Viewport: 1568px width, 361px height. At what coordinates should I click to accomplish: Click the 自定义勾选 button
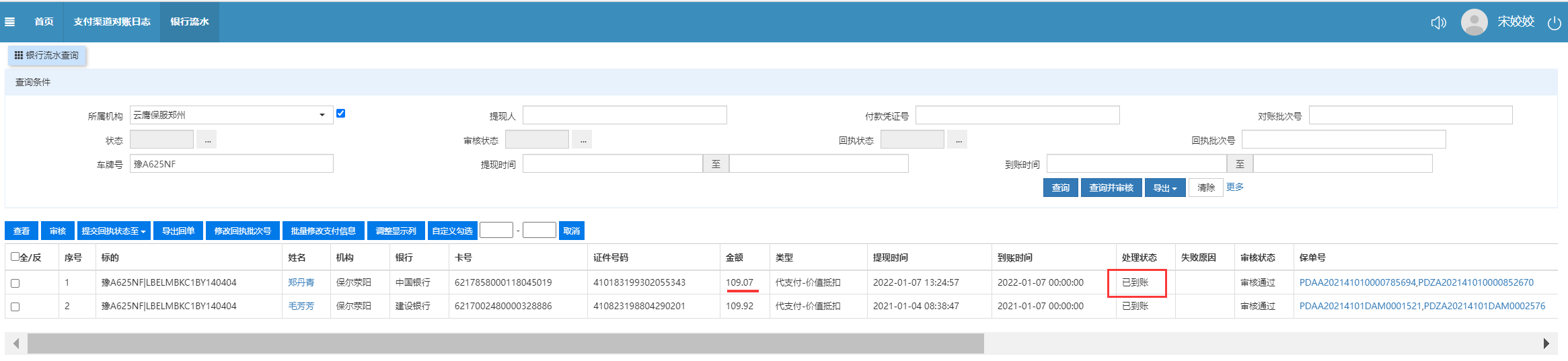click(453, 231)
